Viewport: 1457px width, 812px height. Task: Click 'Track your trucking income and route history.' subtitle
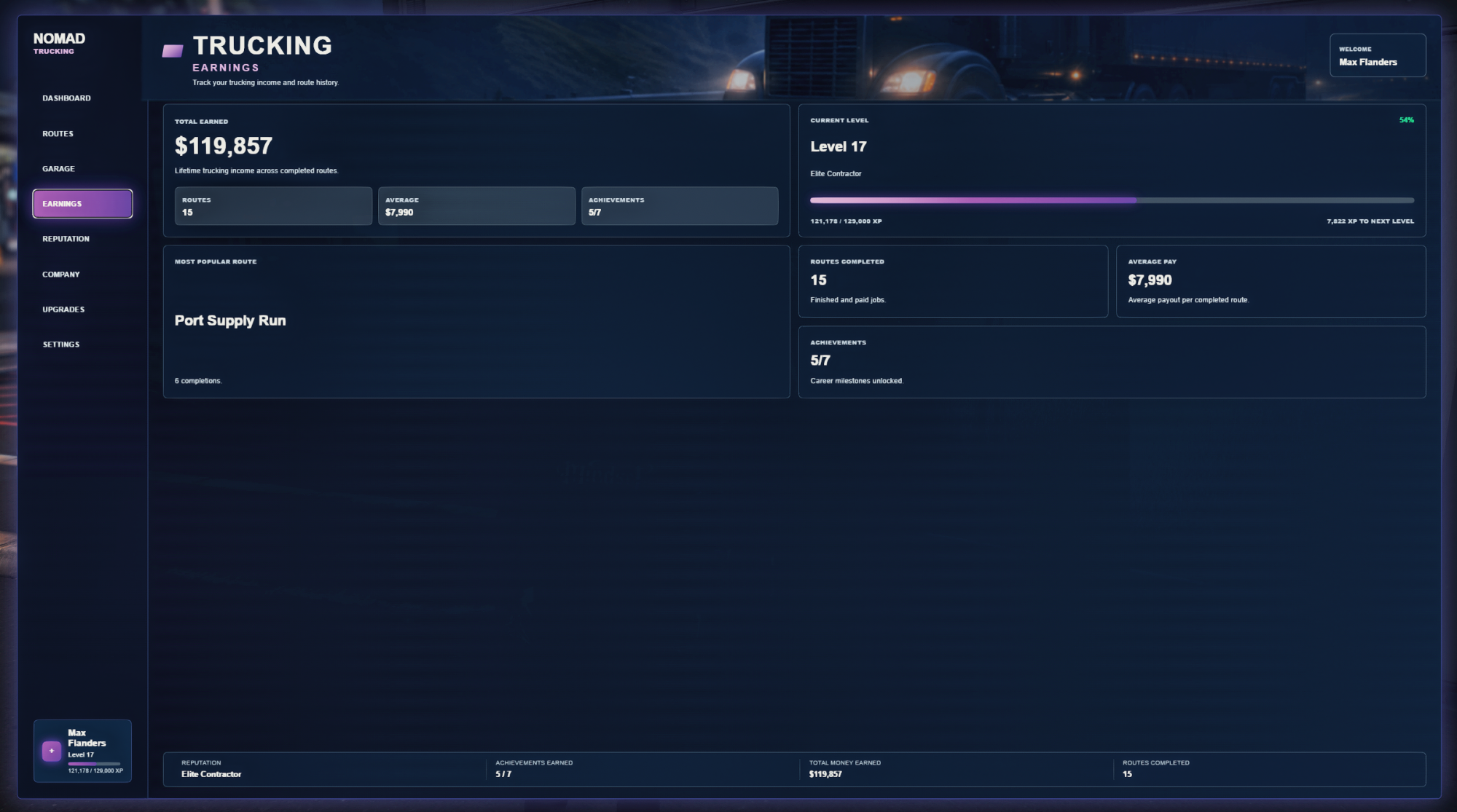pos(266,83)
